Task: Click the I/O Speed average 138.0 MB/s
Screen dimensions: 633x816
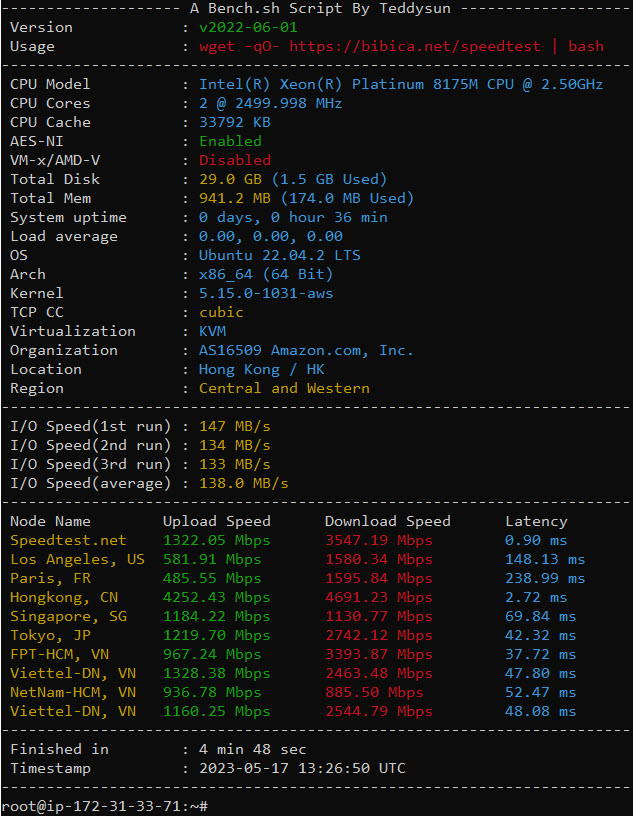Action: (x=243, y=483)
